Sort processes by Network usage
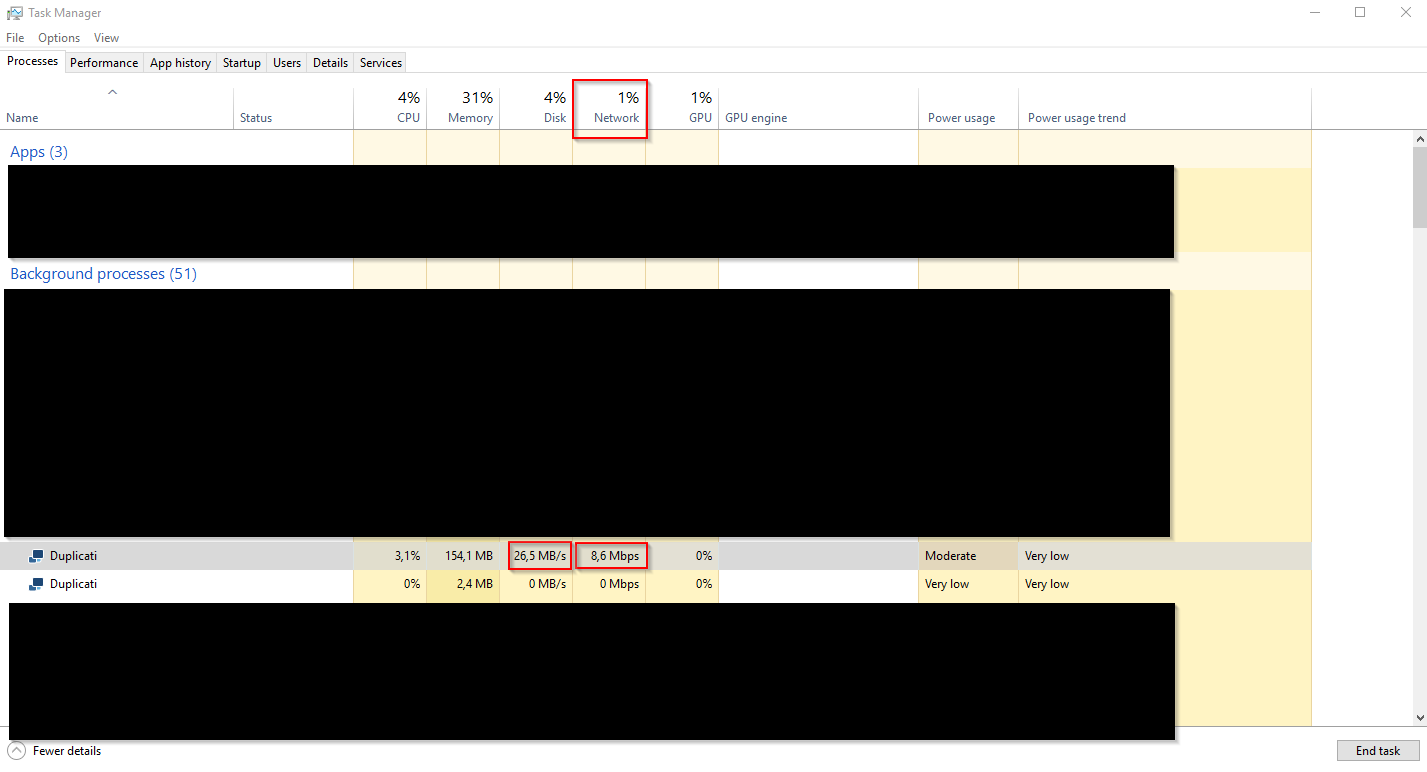Screen dimensions: 1427x772 tap(615, 107)
